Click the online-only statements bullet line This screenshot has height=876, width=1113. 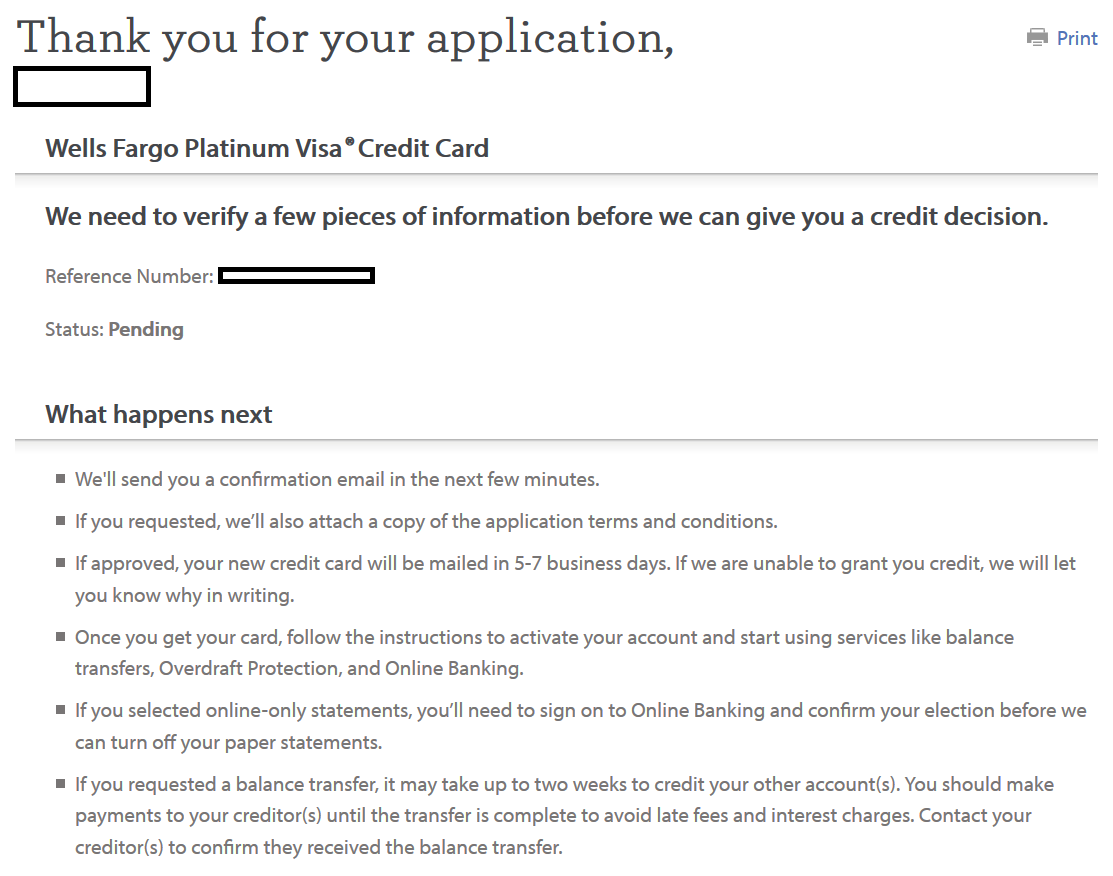pos(581,711)
